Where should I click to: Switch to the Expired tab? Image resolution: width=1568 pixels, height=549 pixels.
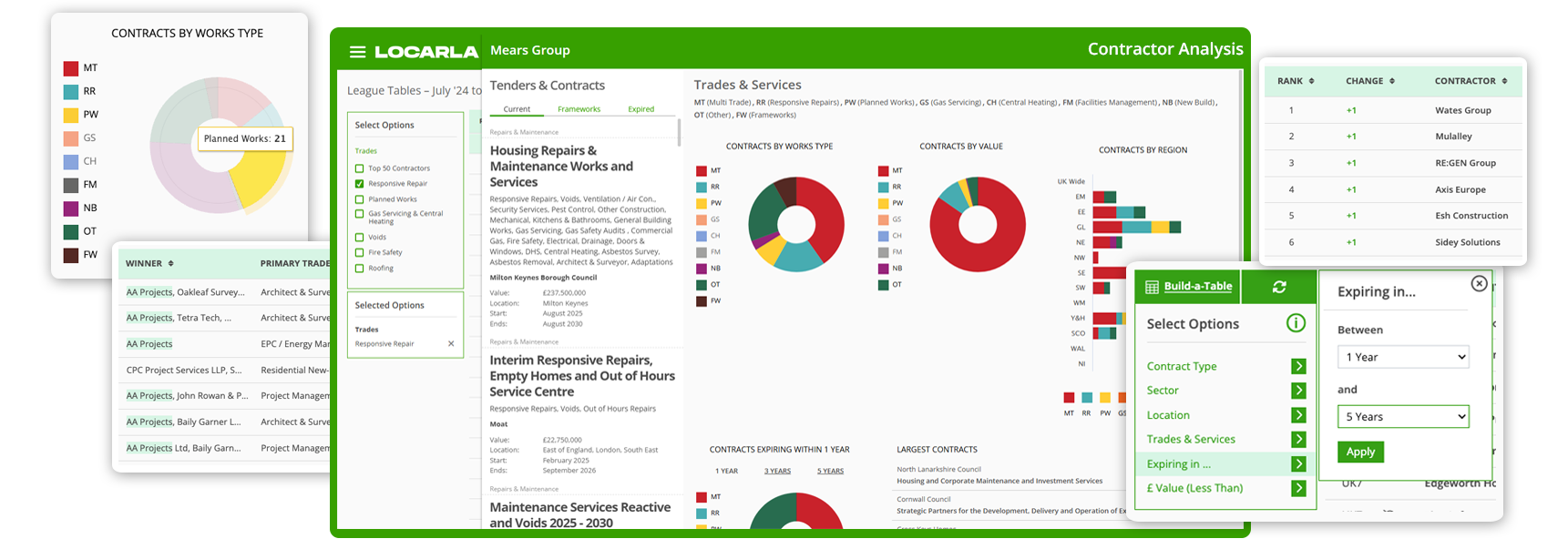641,109
